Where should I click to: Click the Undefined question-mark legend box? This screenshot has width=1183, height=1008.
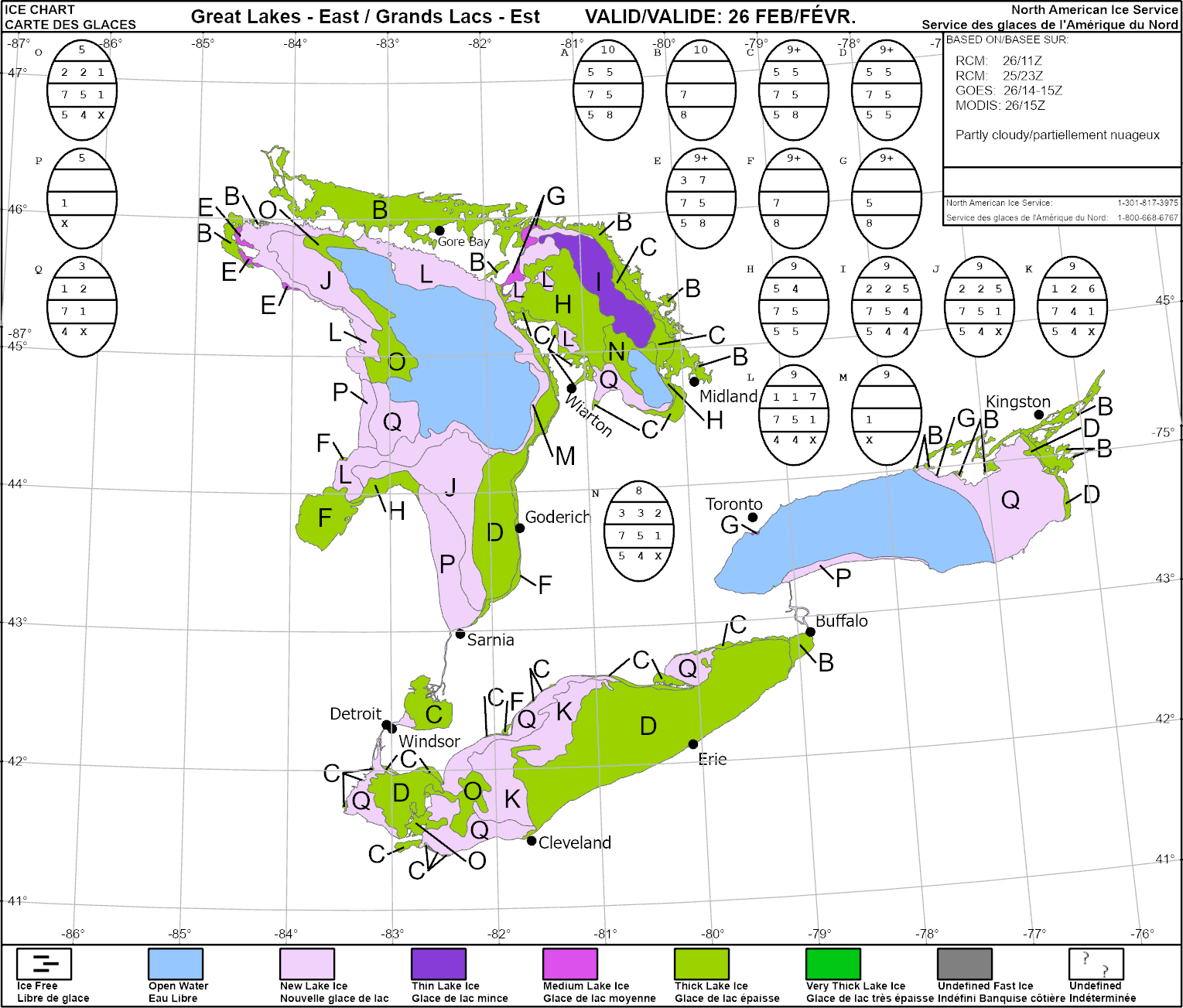point(1096,964)
